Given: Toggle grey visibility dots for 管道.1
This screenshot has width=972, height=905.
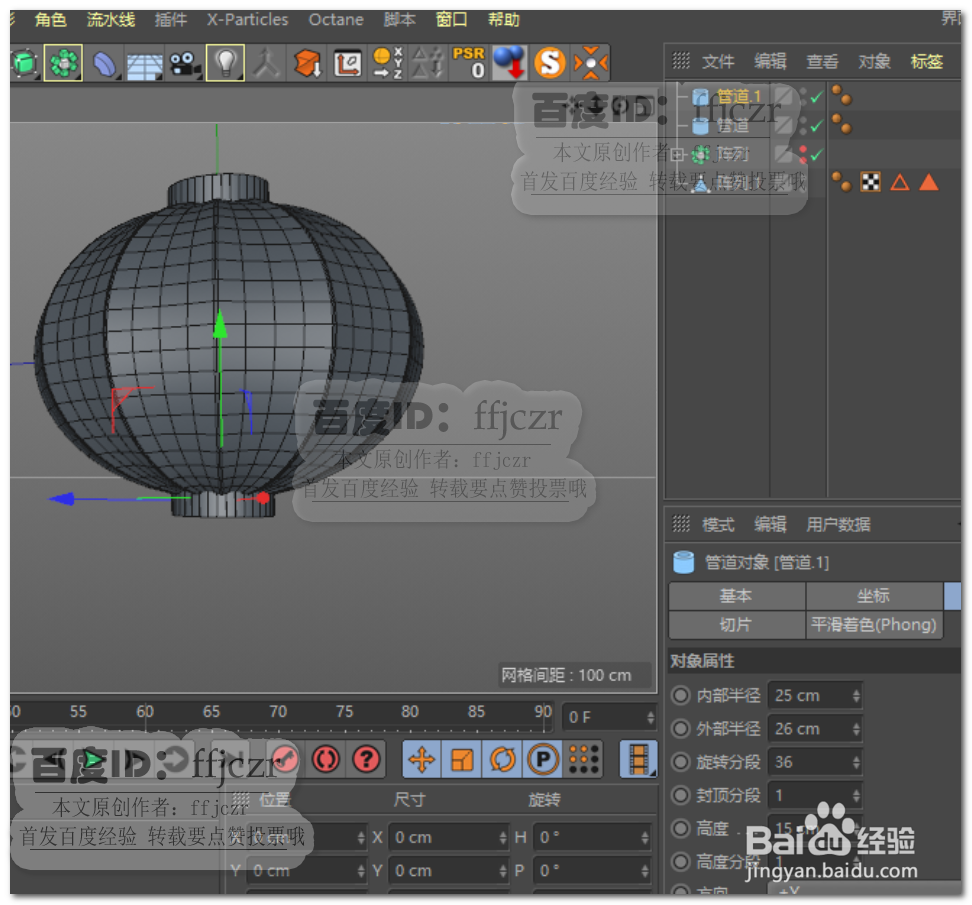Looking at the screenshot, I should point(803,96).
